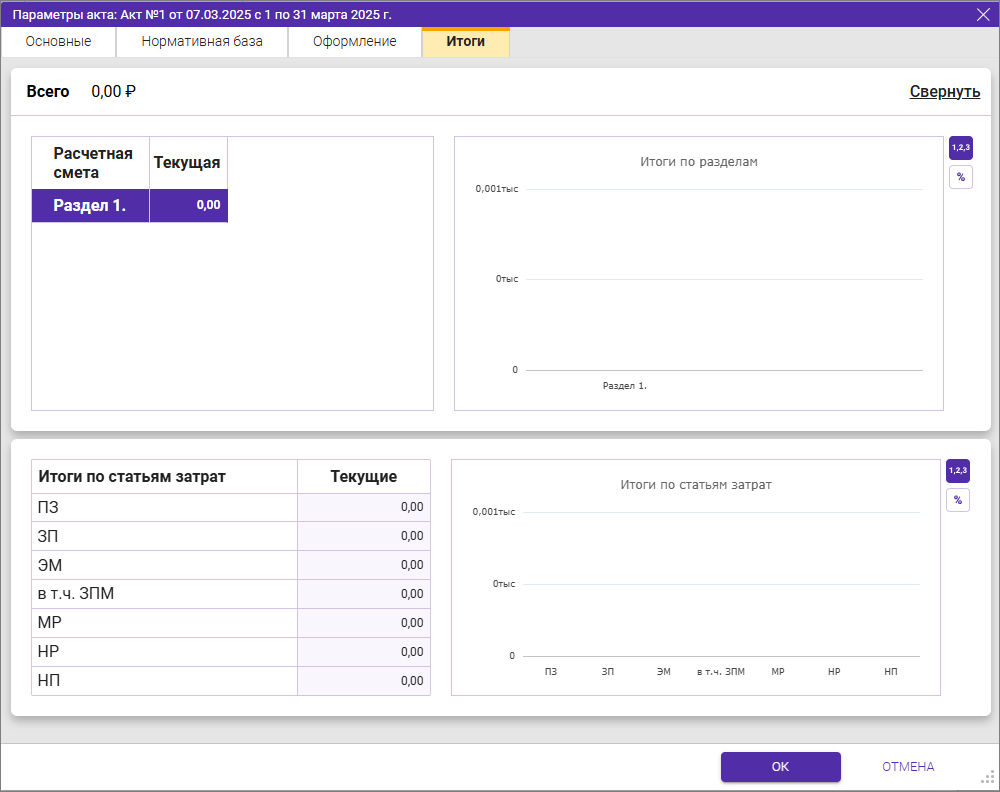The height and width of the screenshot is (792, 1000).
Task: Grab the resize grip in dialog corner
Action: (x=987, y=778)
